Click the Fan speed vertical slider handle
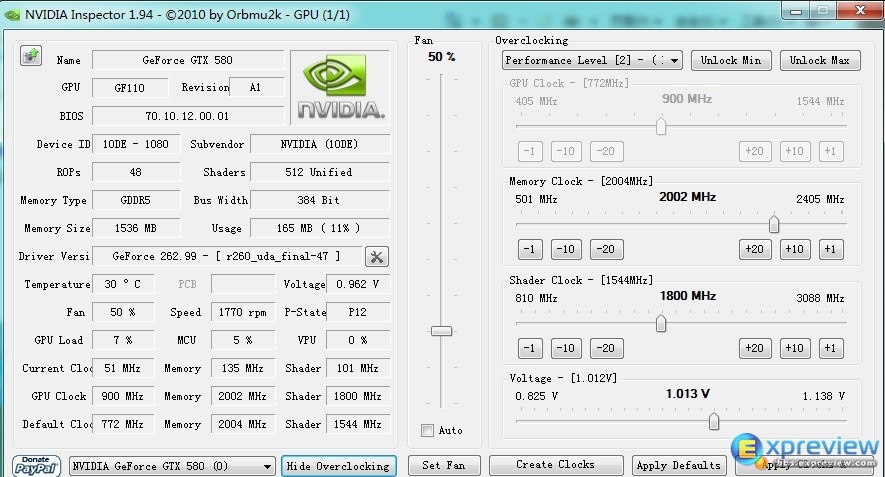Image resolution: width=885 pixels, height=477 pixels. [441, 331]
